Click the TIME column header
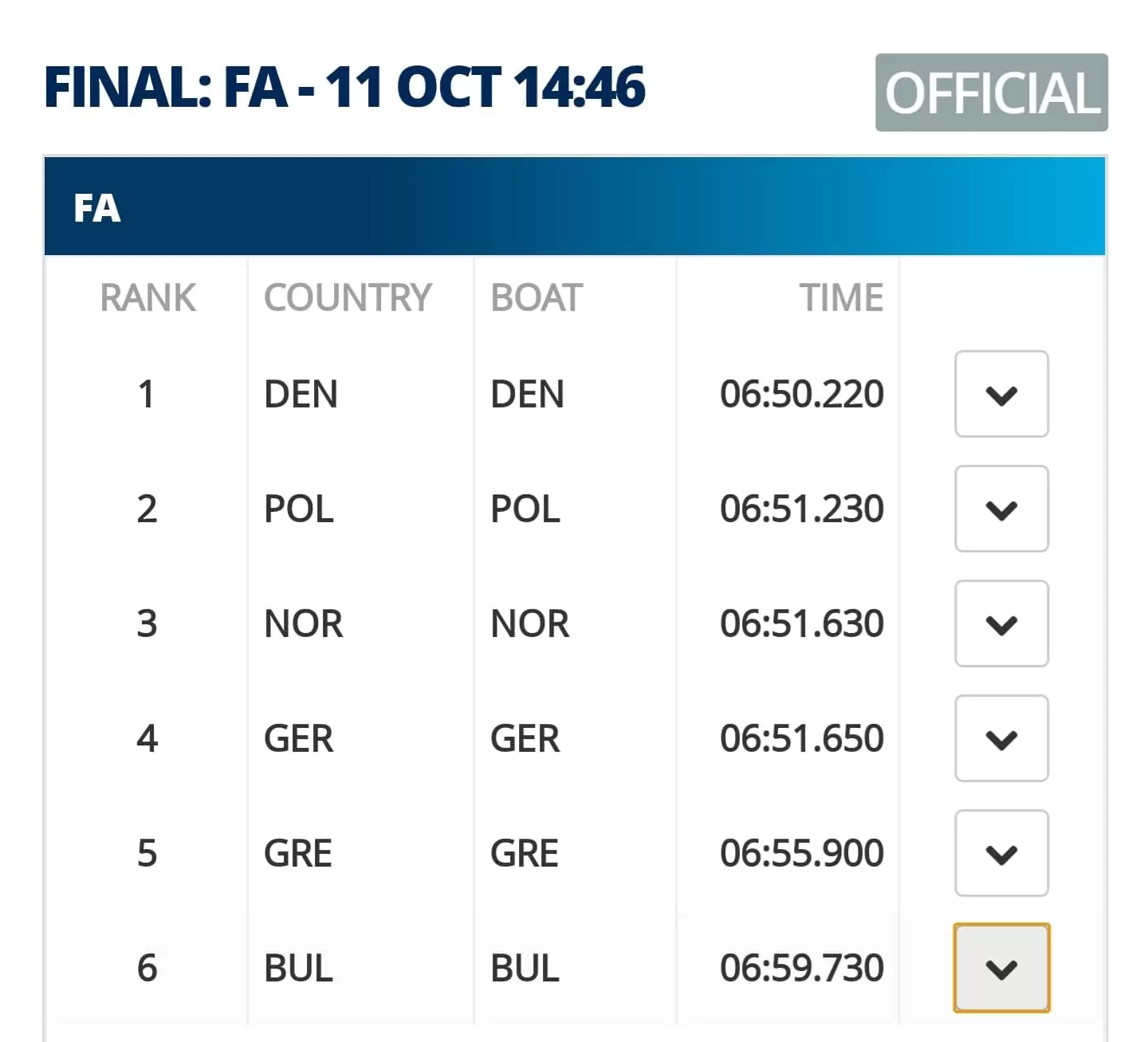The image size is (1148, 1042). click(842, 298)
